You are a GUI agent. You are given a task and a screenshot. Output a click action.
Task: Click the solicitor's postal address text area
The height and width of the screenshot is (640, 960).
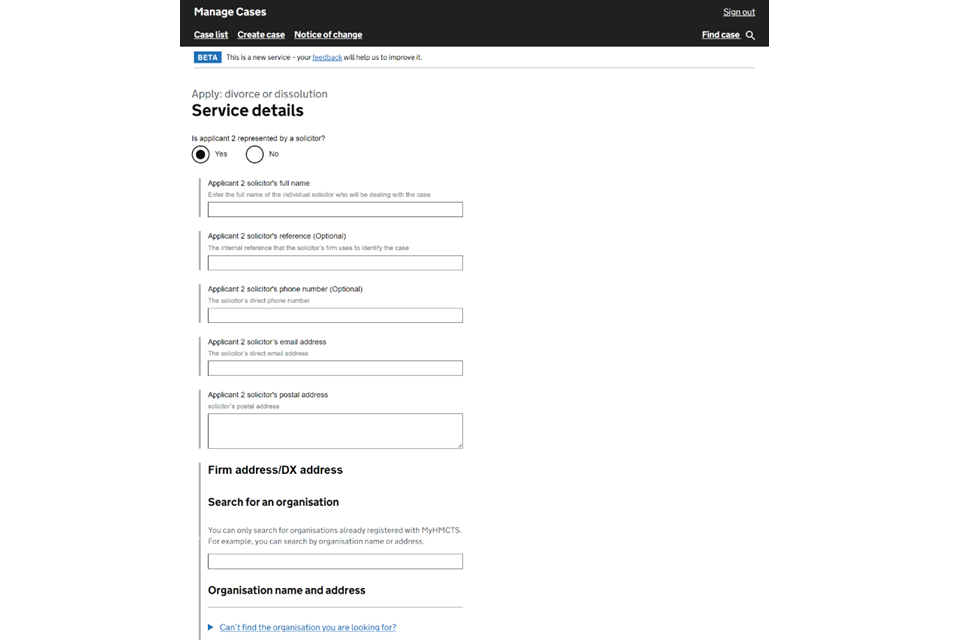pos(335,431)
